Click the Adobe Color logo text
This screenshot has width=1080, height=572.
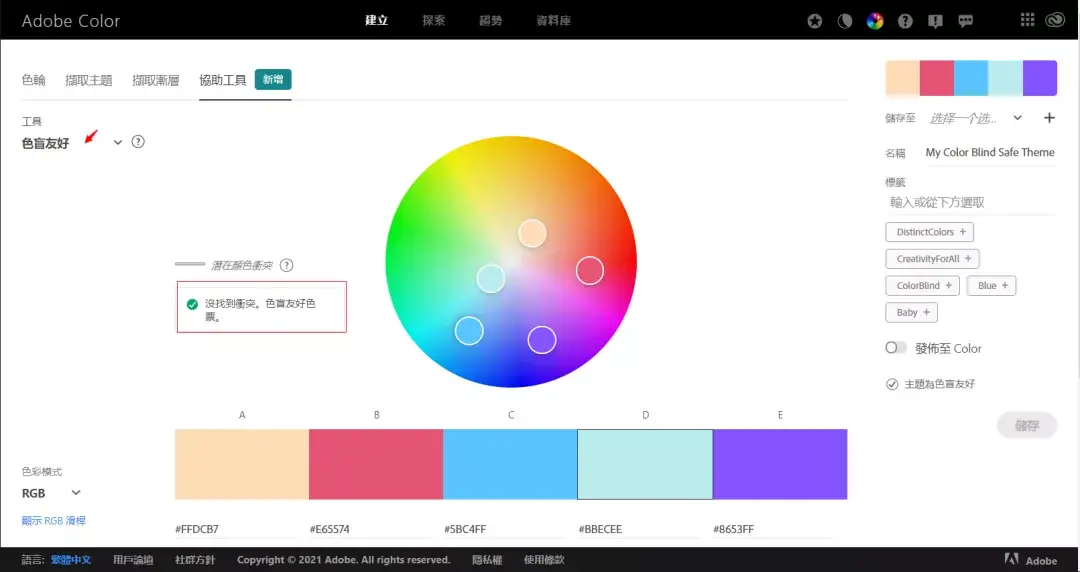71,21
